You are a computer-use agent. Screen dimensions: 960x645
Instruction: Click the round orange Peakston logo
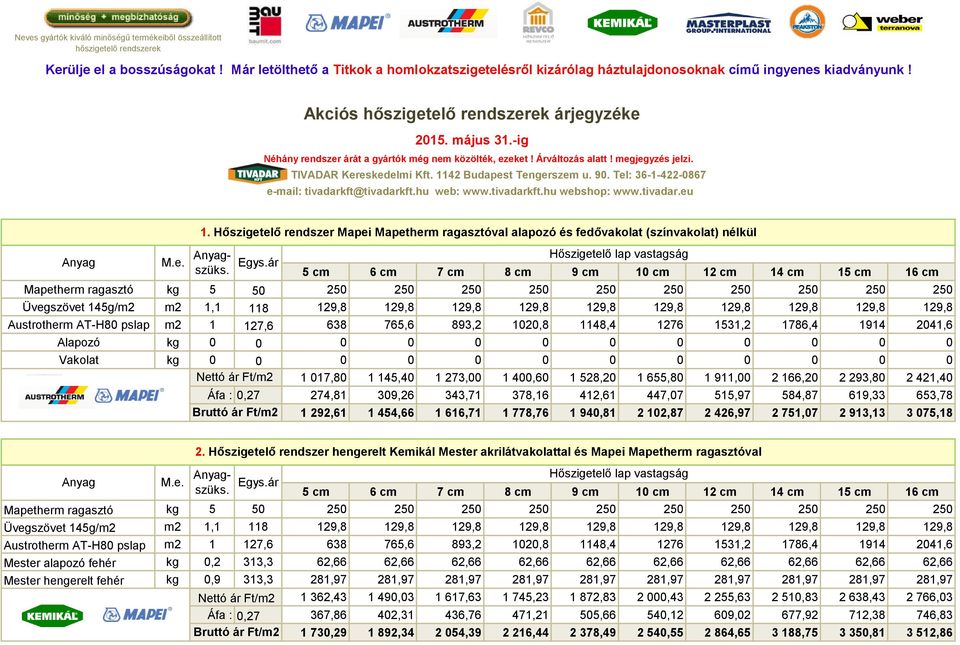click(807, 21)
